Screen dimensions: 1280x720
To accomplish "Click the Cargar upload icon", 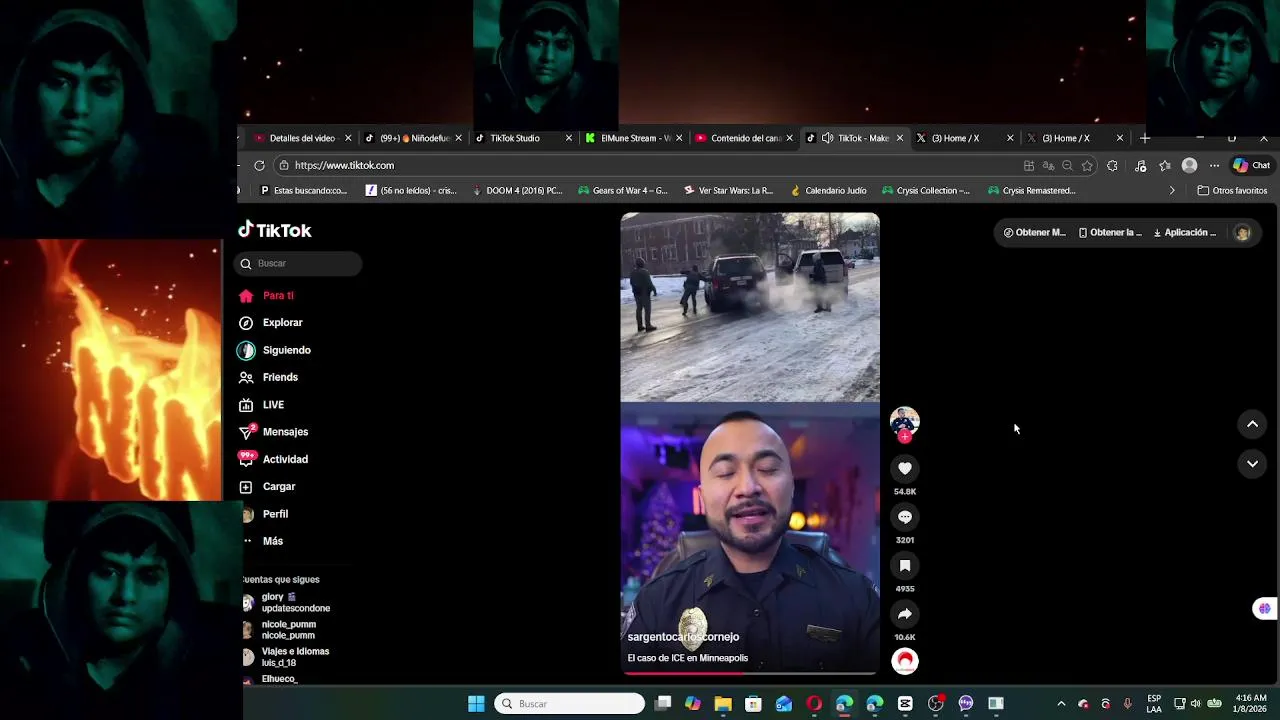I will pos(246,487).
